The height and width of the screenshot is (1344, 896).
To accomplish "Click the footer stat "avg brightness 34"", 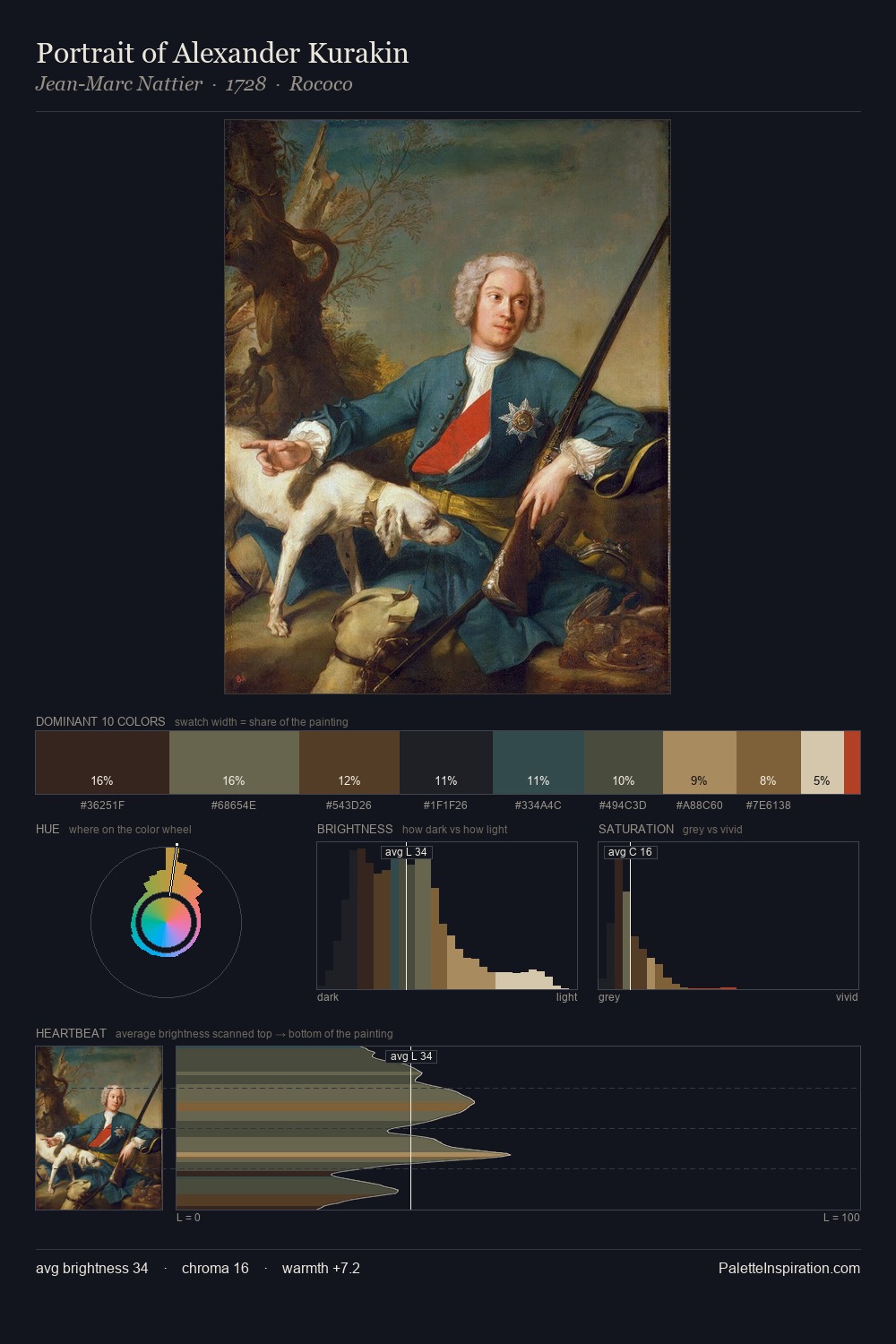I will tap(92, 1269).
